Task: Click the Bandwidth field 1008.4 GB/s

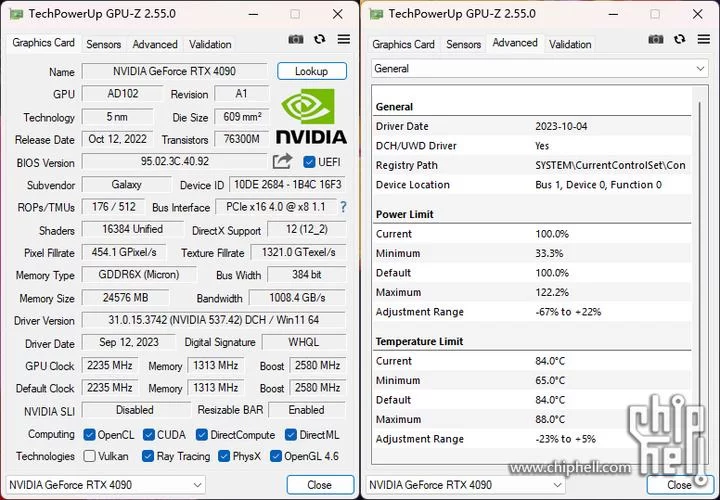Action: click(297, 298)
